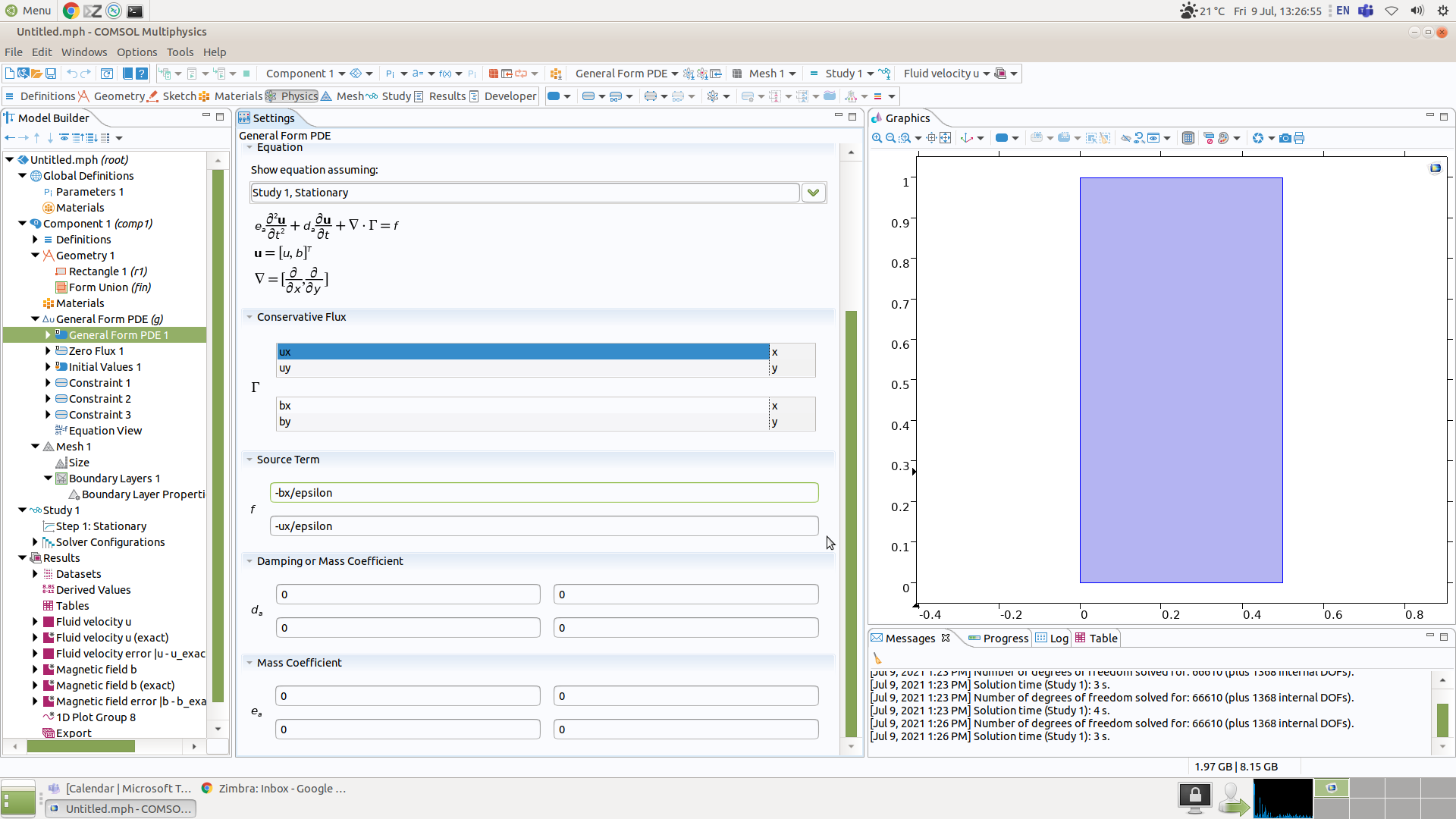Click the camera snapshot icon in Graphics

(1285, 138)
